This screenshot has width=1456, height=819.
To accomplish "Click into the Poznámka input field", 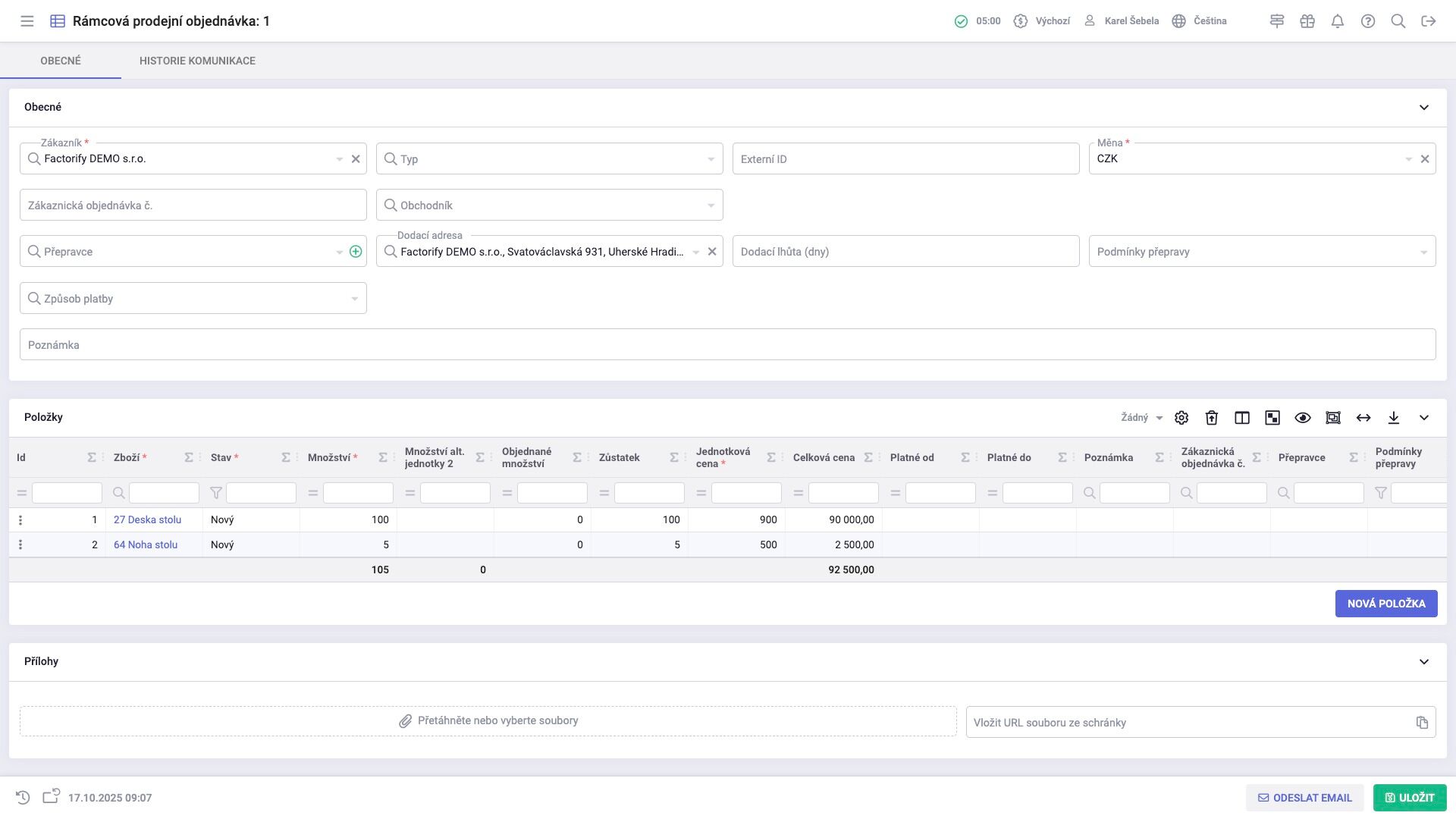I will 726,345.
